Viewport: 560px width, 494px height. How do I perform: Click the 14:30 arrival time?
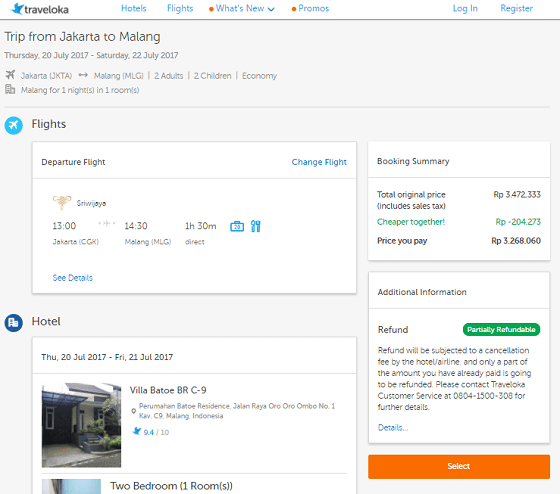(x=136, y=226)
